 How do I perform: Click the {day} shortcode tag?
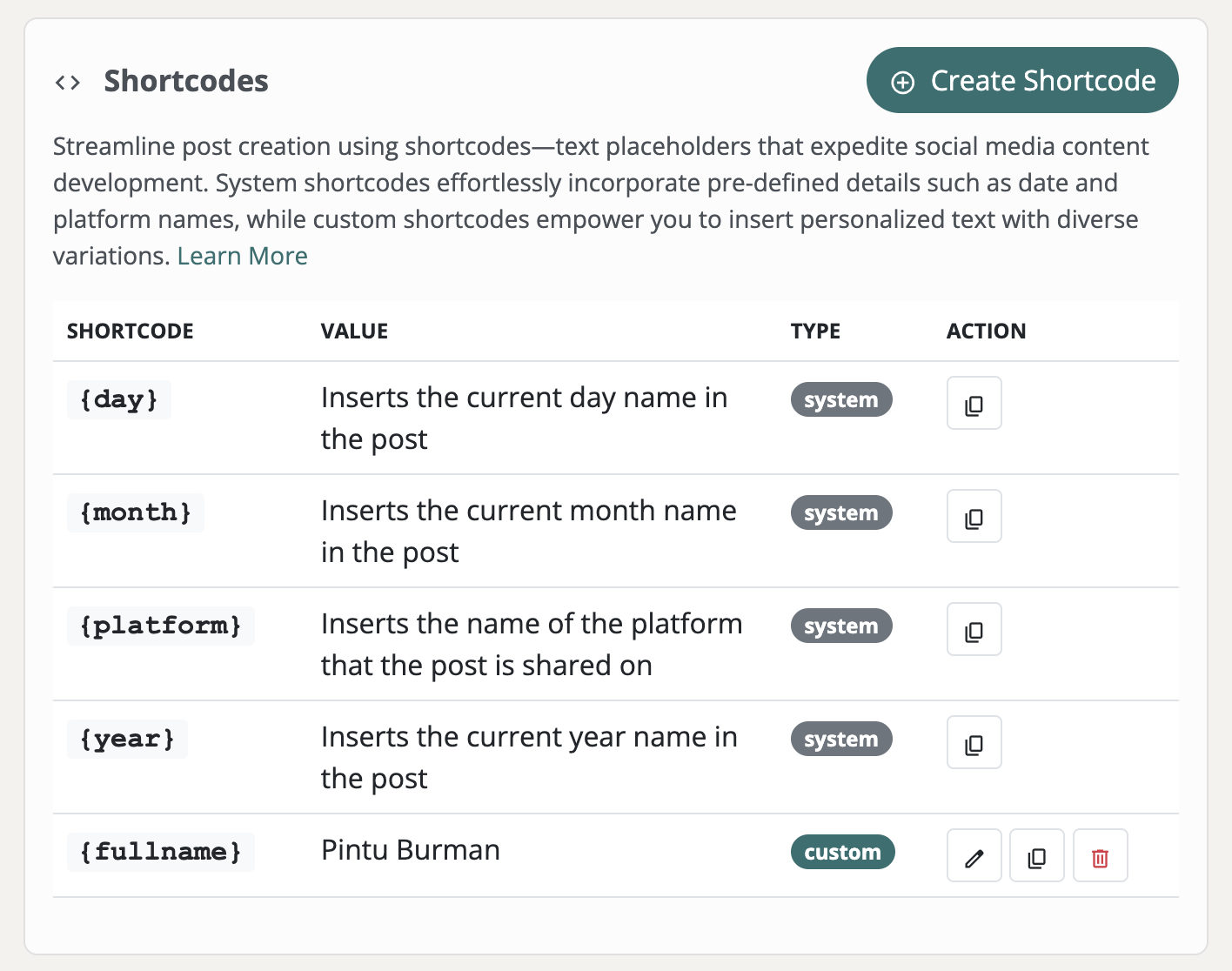pyautogui.click(x=119, y=399)
